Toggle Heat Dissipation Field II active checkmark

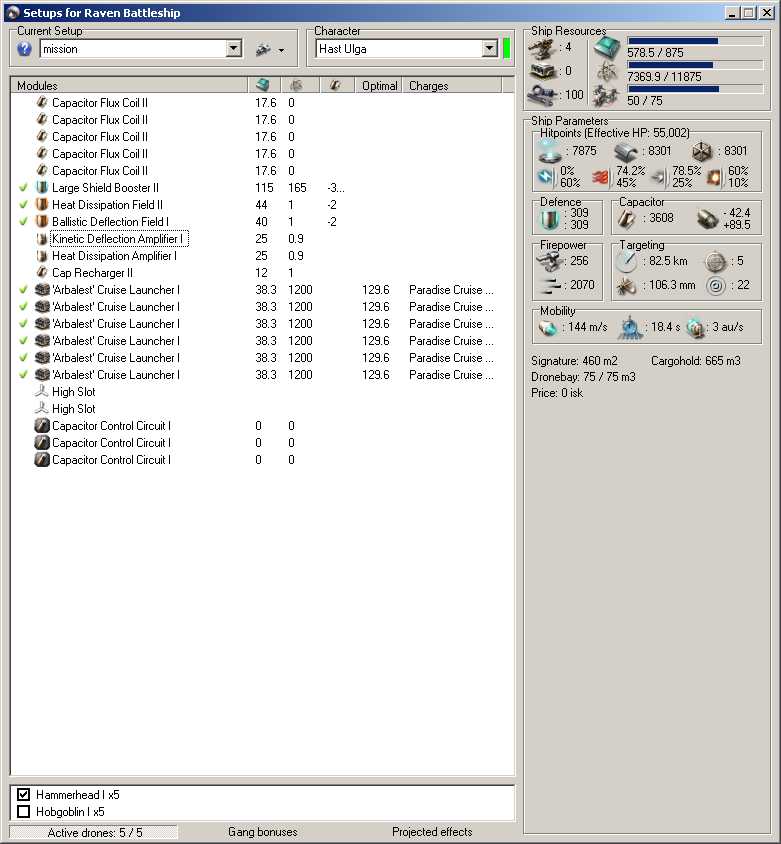point(23,205)
